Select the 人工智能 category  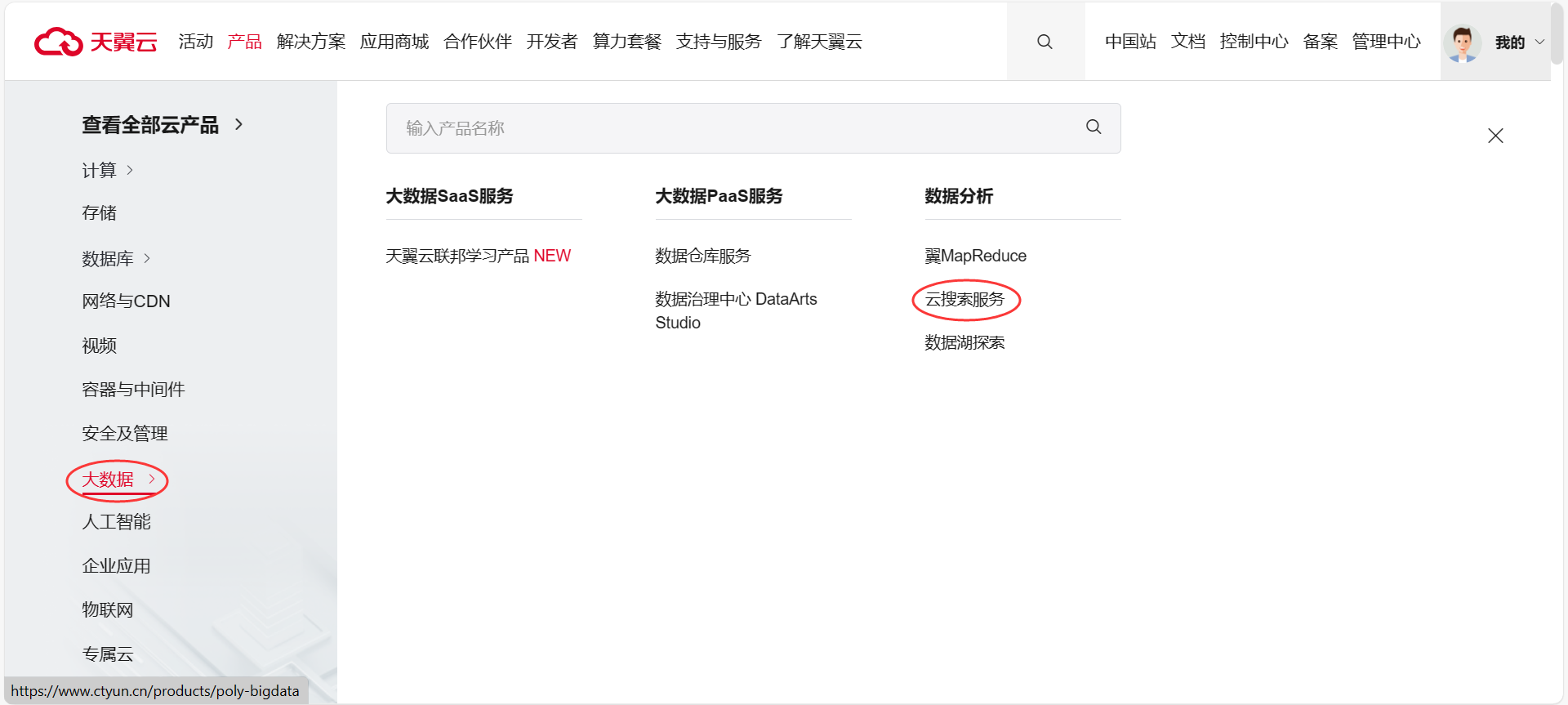point(116,522)
